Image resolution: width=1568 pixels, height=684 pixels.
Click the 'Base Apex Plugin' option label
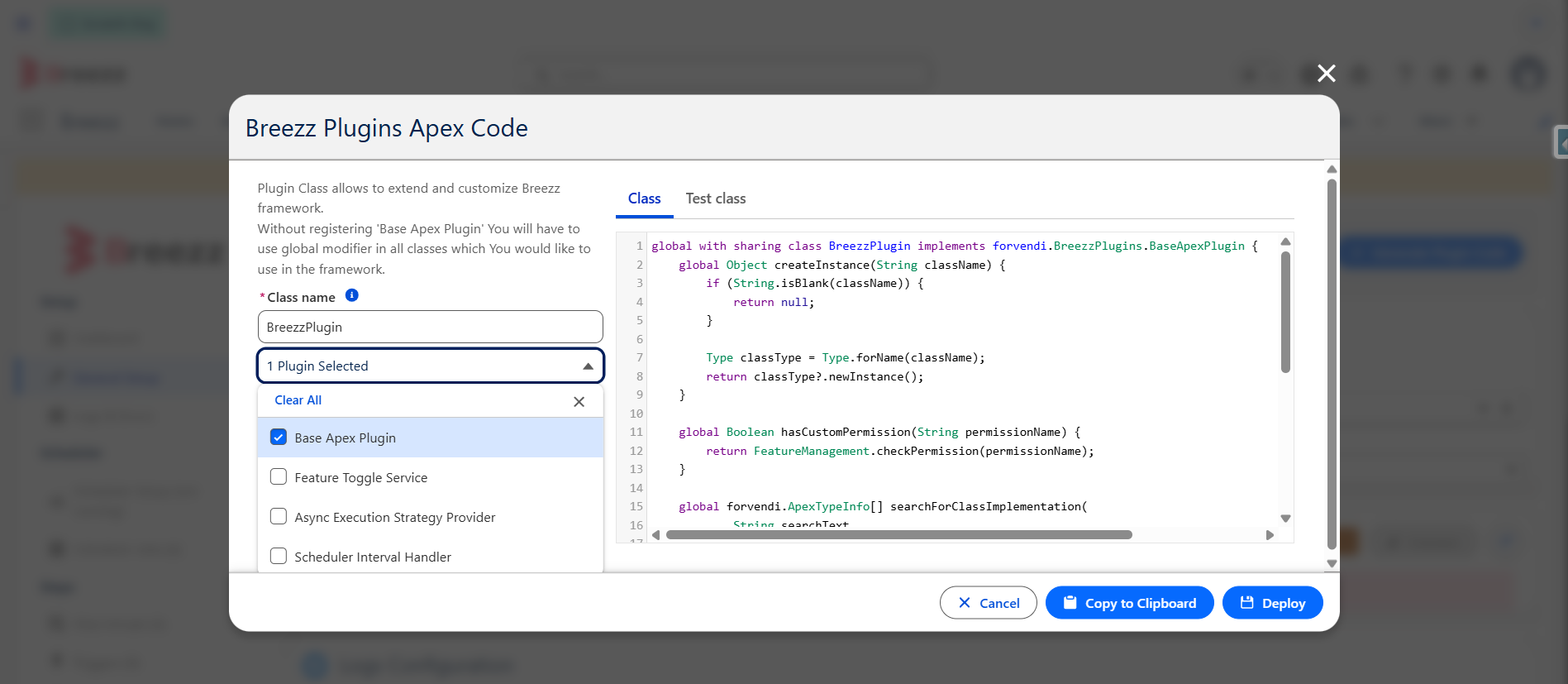(346, 438)
